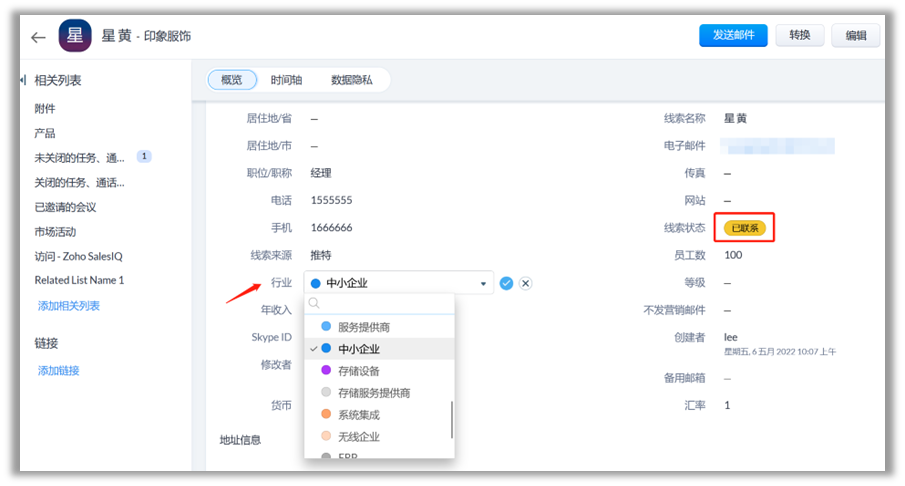
Task: Click the back arrow icon
Action: point(38,37)
